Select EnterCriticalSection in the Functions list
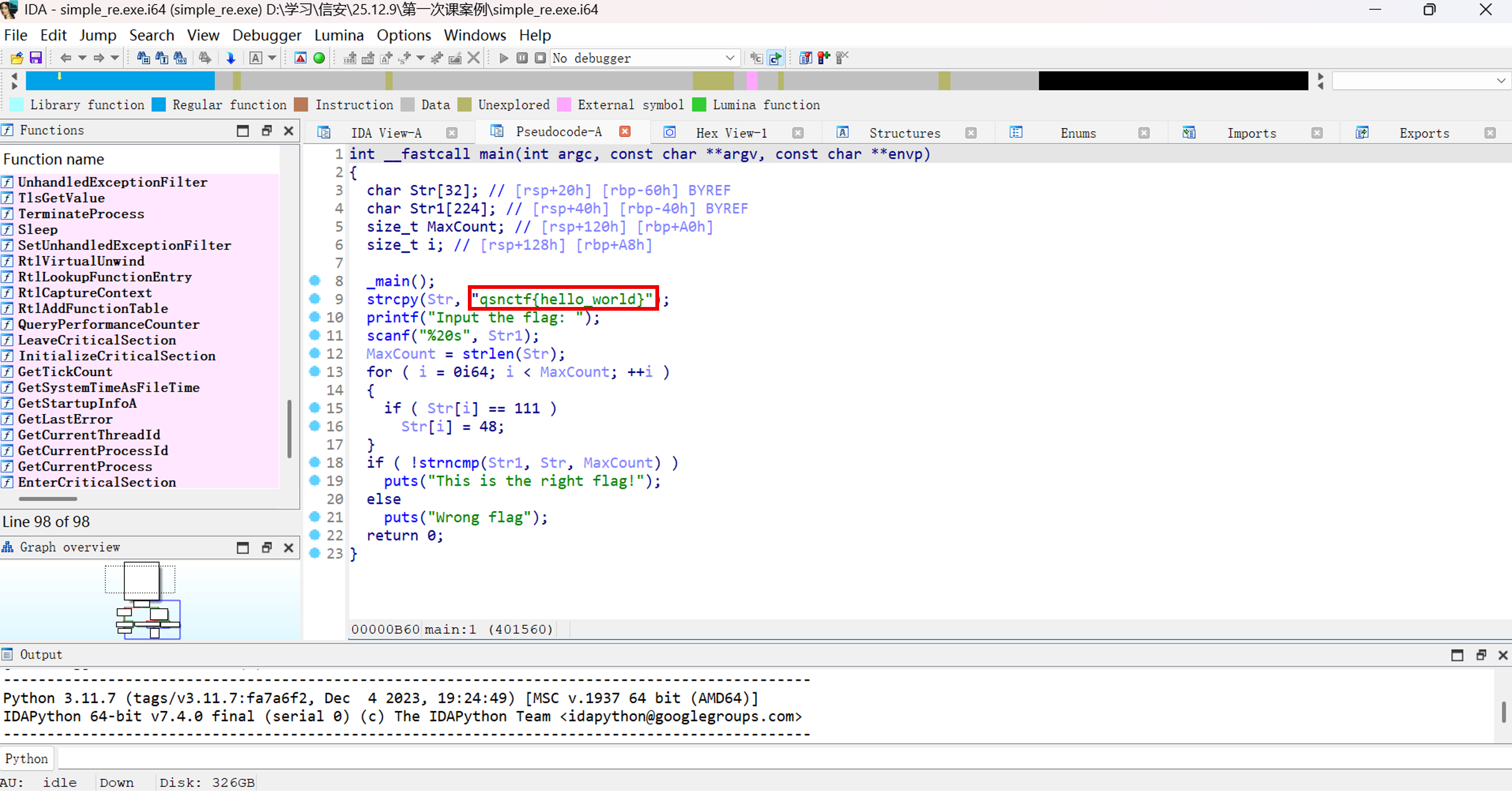The height and width of the screenshot is (792, 1512). click(140, 483)
